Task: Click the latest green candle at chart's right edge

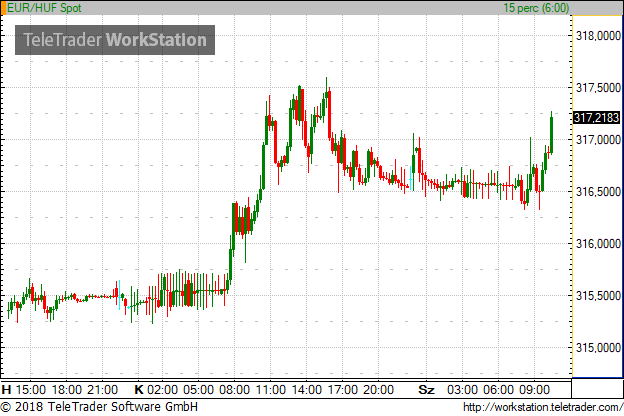Action: click(552, 133)
